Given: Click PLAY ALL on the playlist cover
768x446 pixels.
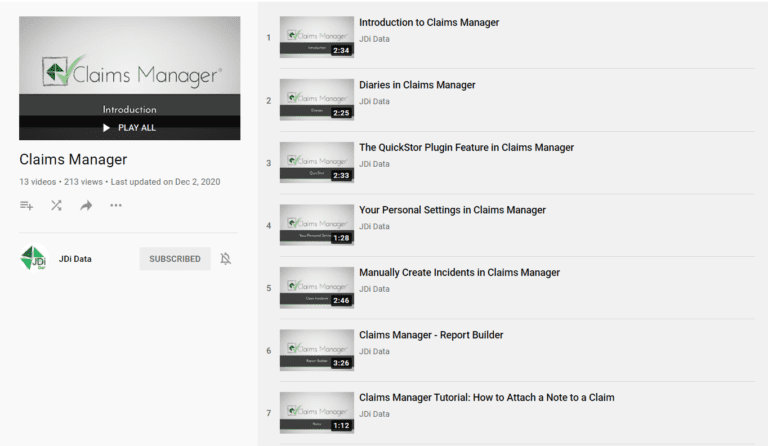Looking at the screenshot, I should 130,128.
